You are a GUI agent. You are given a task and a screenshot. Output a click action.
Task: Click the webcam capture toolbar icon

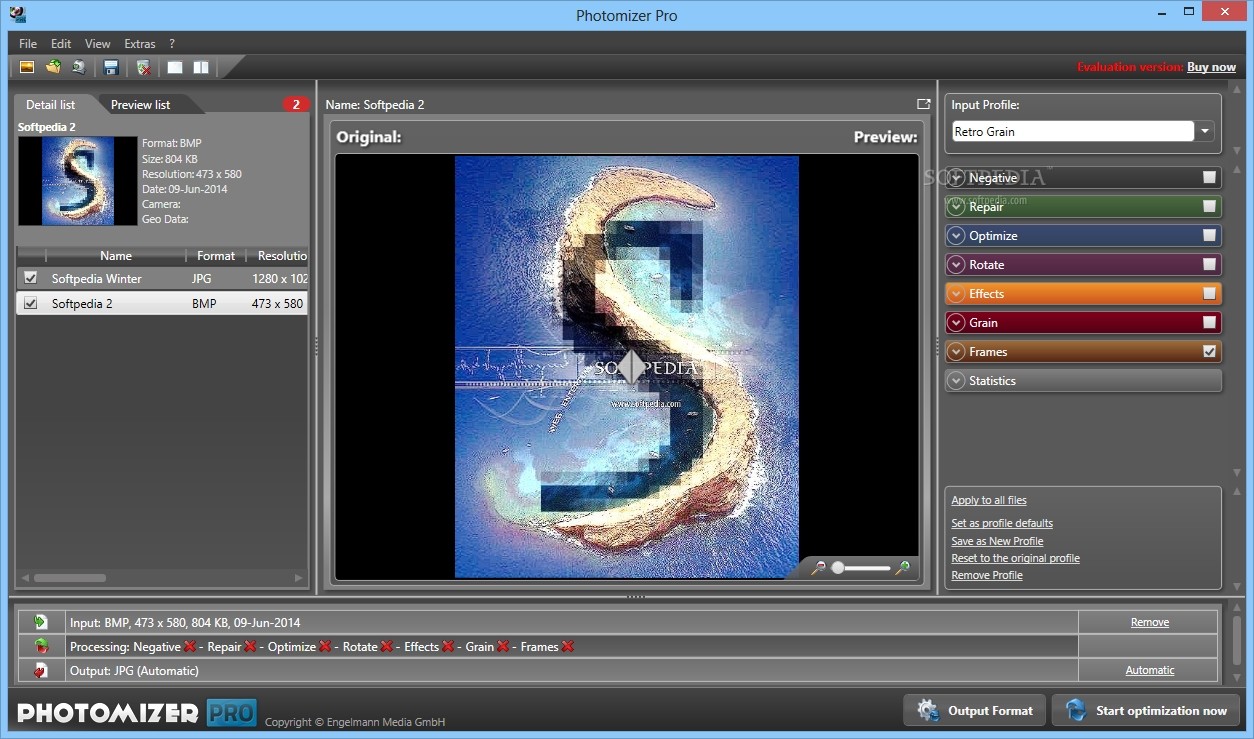click(x=78, y=67)
